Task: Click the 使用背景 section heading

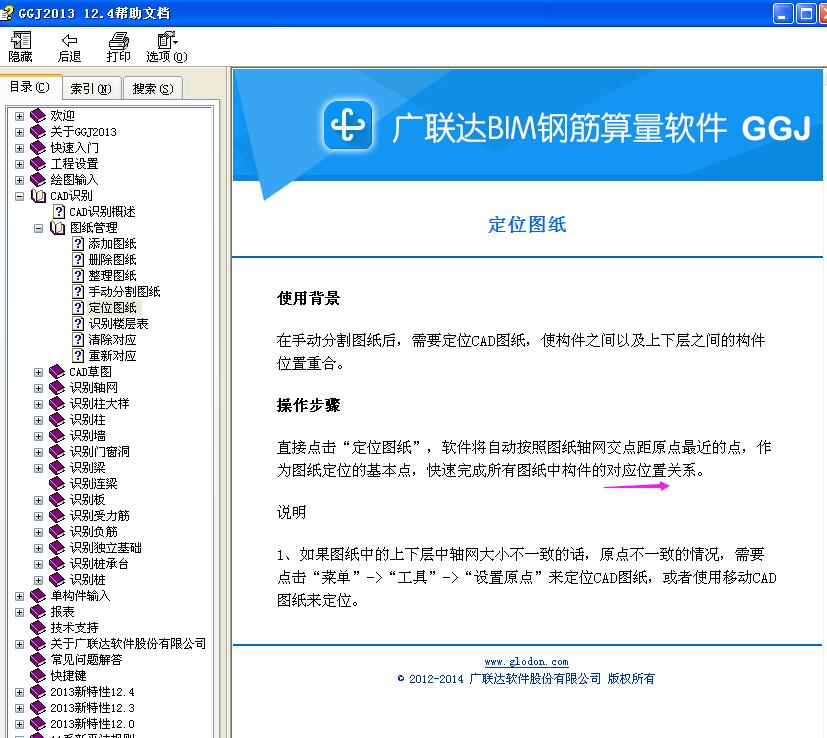Action: point(309,298)
